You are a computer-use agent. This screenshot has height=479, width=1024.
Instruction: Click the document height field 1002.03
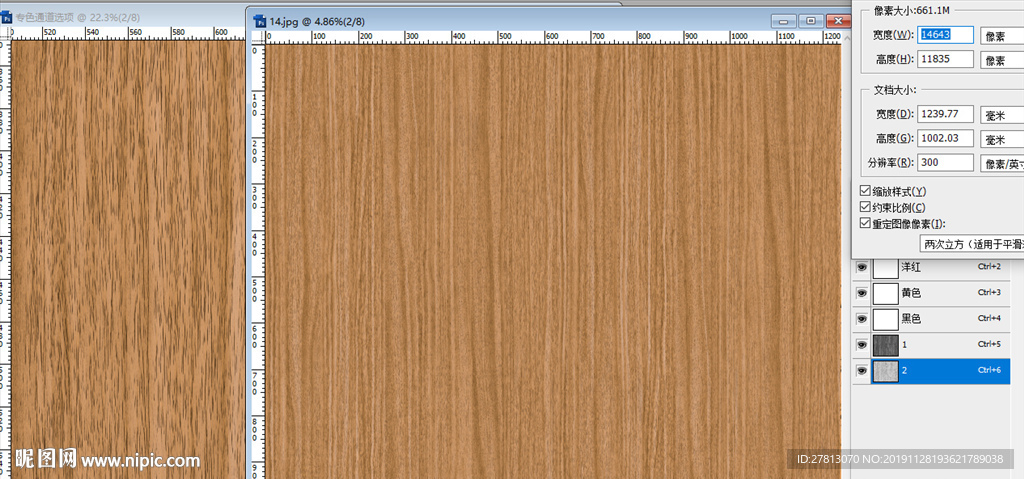[x=946, y=139]
